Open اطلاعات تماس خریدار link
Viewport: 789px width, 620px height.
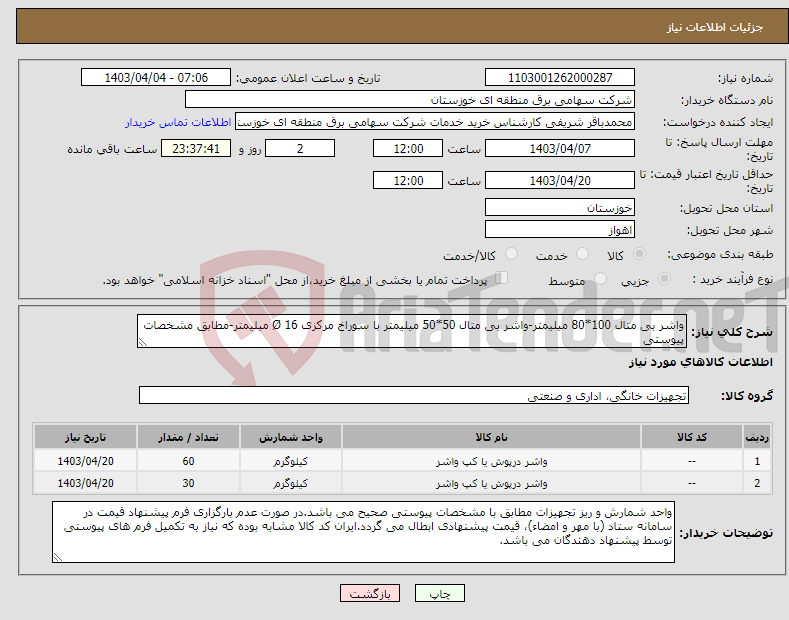[x=178, y=122]
